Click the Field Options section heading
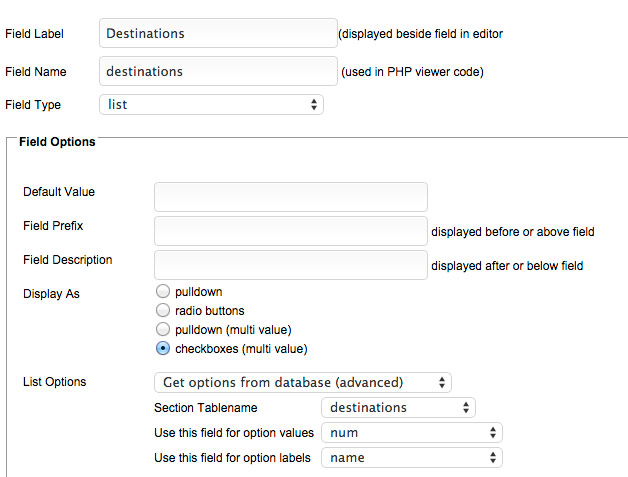628x477 pixels. [x=57, y=142]
